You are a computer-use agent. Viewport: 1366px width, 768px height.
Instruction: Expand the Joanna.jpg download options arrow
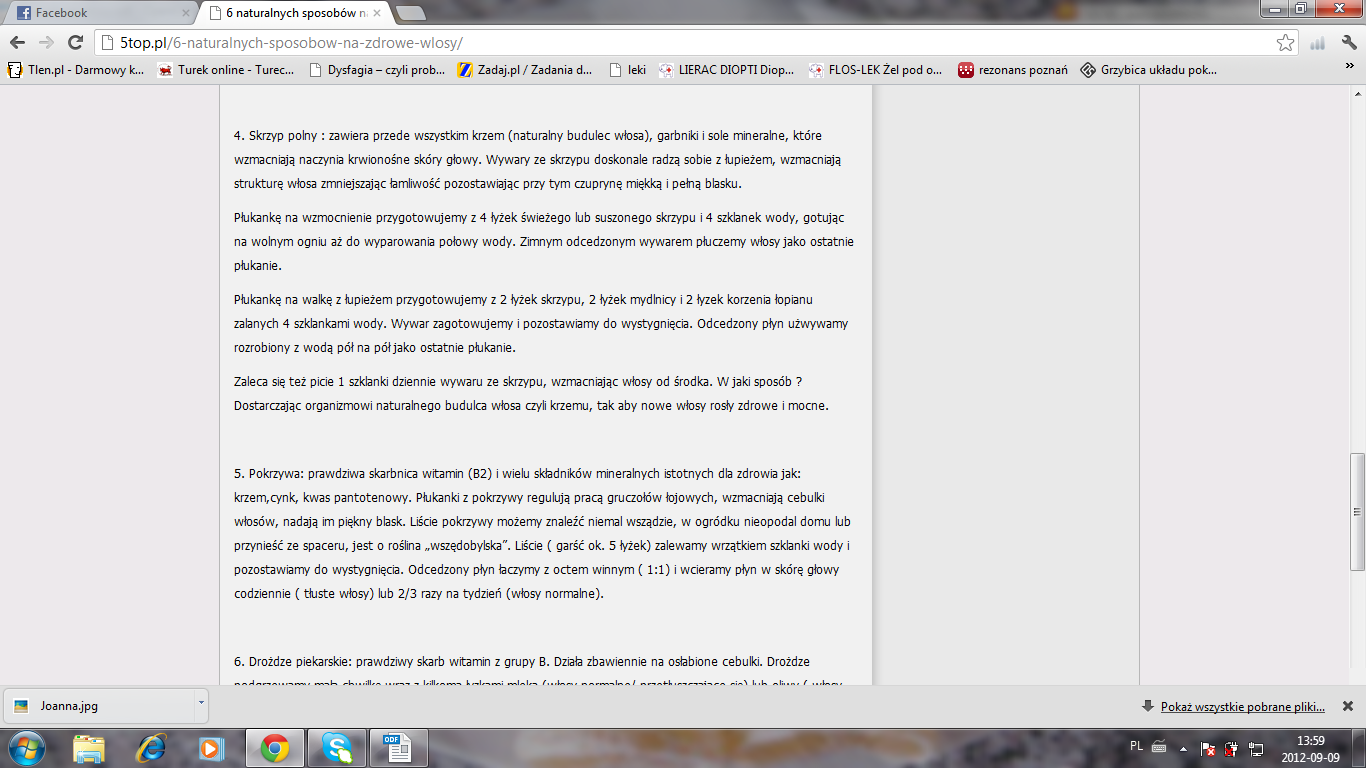click(201, 703)
